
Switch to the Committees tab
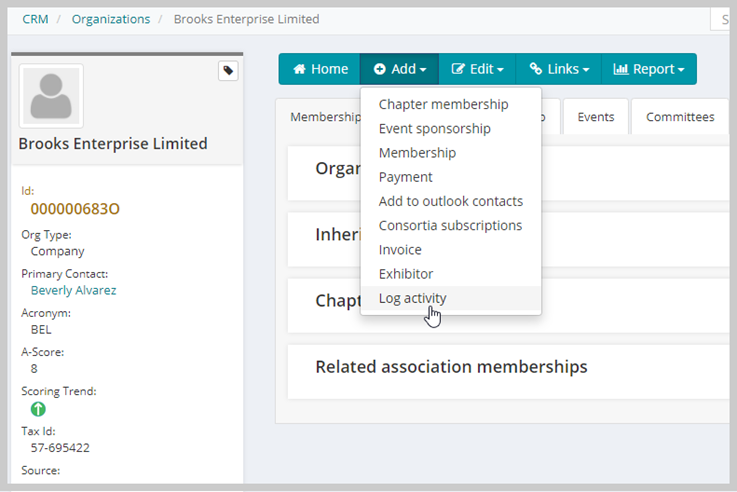click(680, 117)
